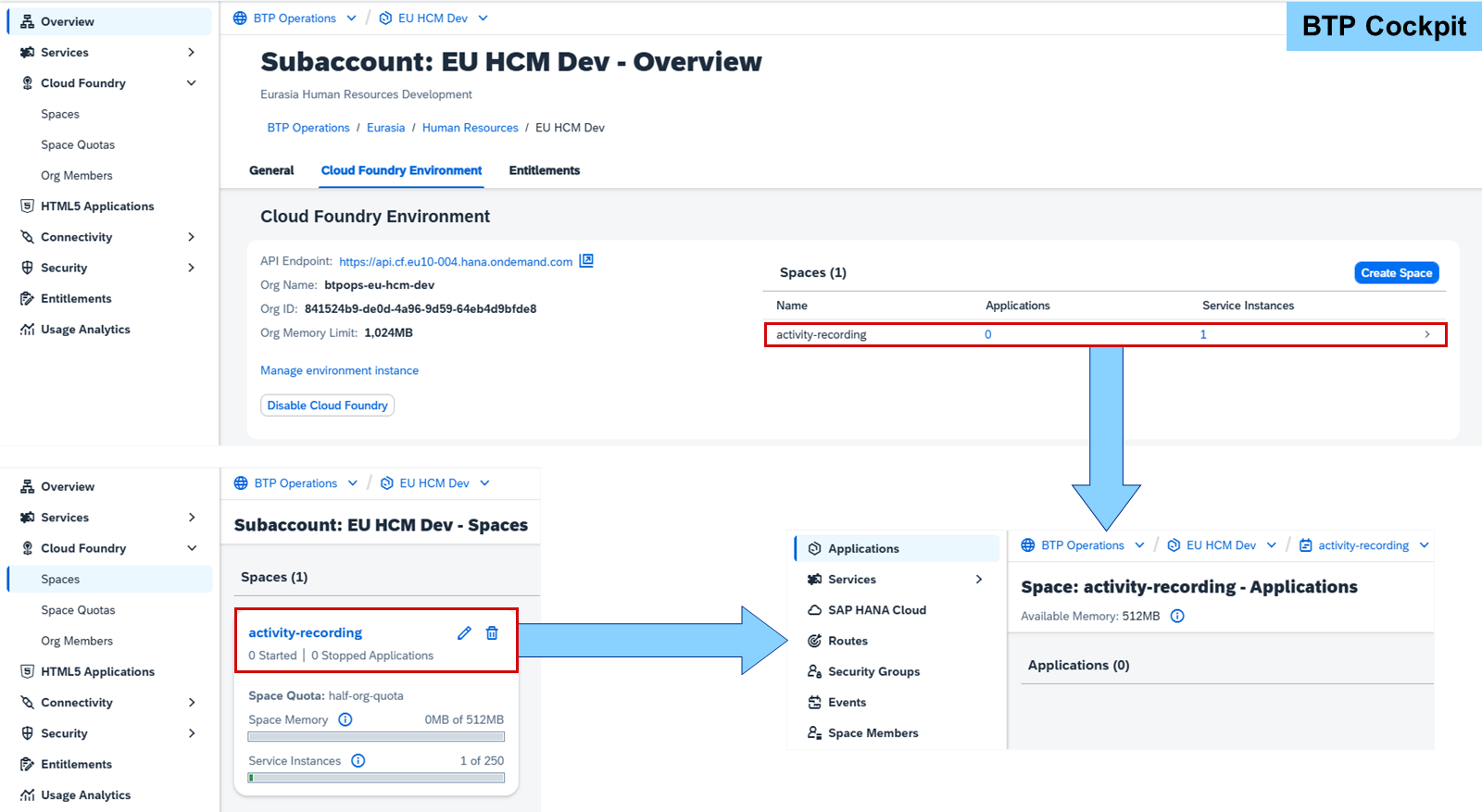Click the SAP HANA Cloud icon
The width and height of the screenshot is (1482, 812).
[x=815, y=610]
